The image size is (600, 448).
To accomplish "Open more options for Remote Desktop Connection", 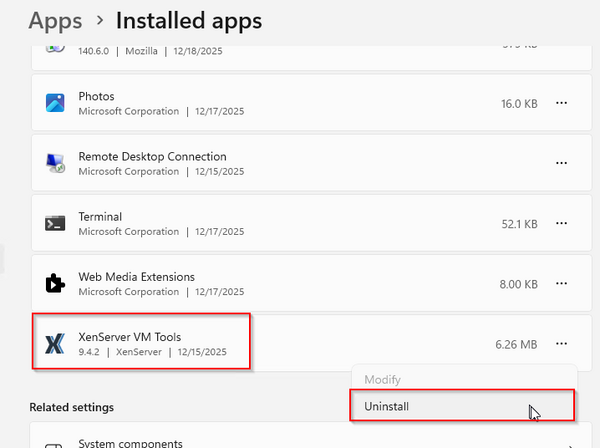I will pyautogui.click(x=562, y=163).
